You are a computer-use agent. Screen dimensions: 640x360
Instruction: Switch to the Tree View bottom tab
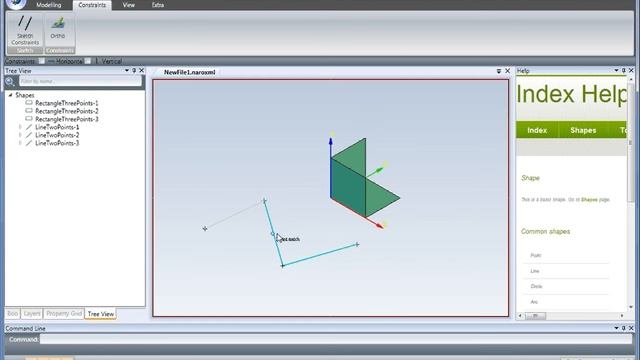[101, 314]
